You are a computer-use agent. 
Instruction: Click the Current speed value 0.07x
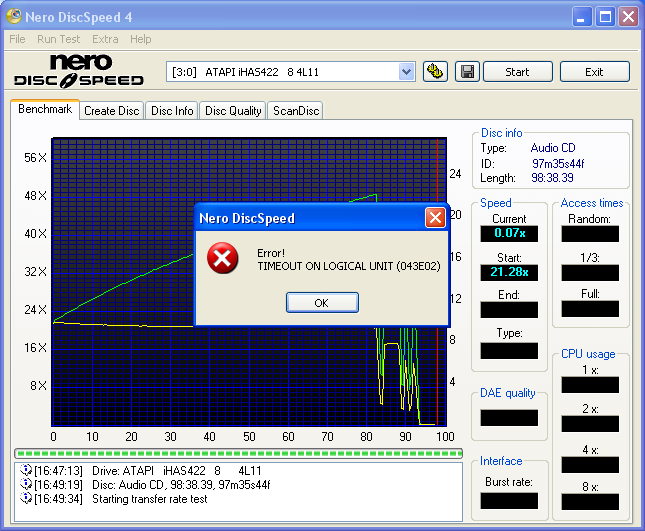[x=509, y=233]
